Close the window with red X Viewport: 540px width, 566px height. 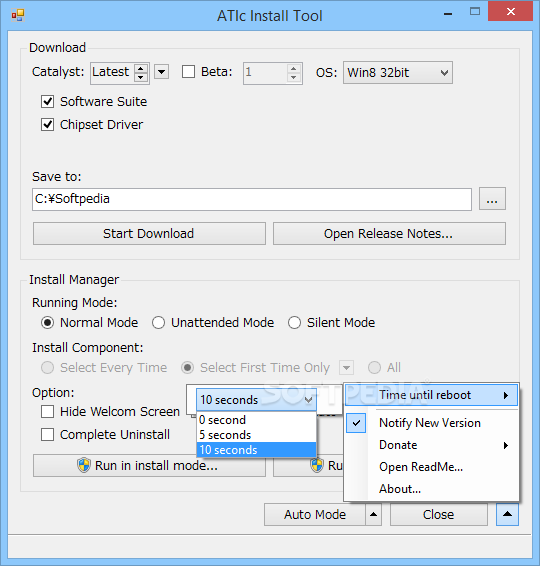pyautogui.click(x=510, y=12)
